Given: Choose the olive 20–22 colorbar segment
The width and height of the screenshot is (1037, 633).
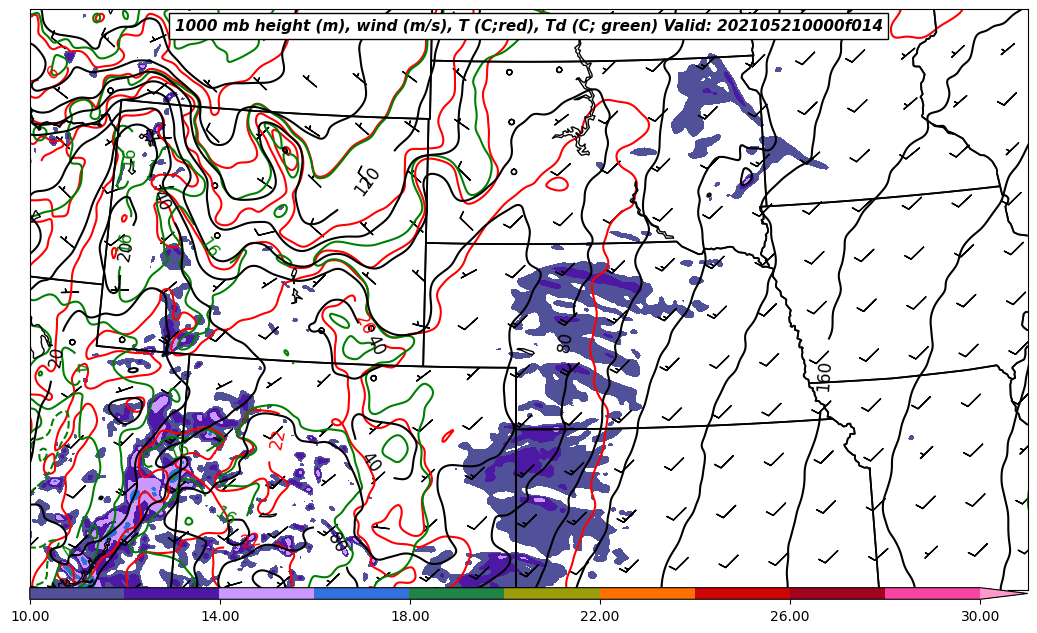Looking at the screenshot, I should point(552,593).
